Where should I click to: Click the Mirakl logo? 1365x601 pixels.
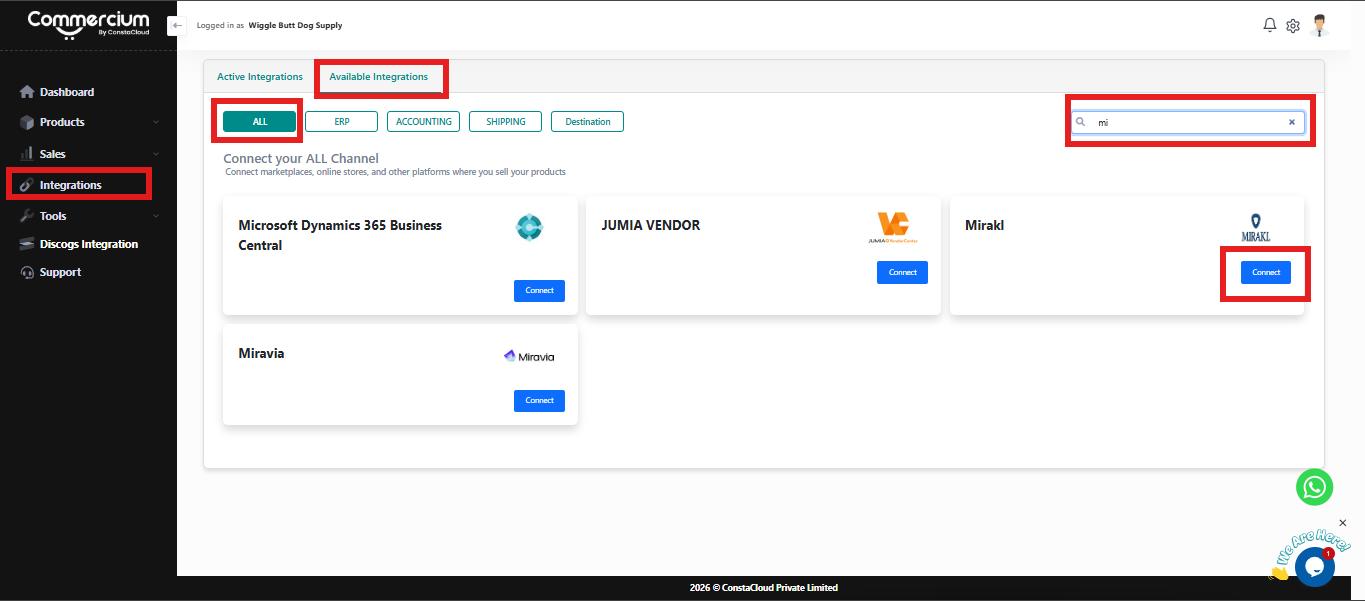tap(1256, 228)
